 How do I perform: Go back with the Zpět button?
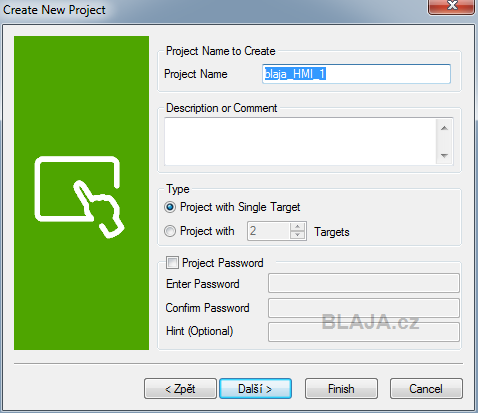click(x=180, y=389)
